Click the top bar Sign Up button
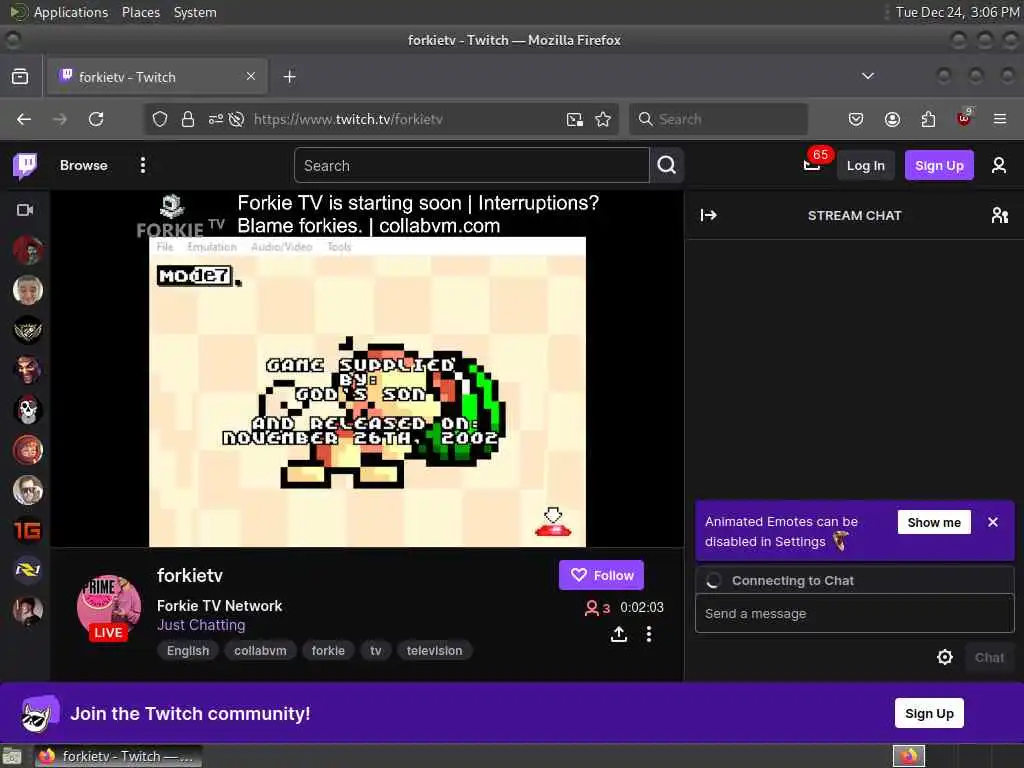Image resolution: width=1024 pixels, height=768 pixels. 938,165
